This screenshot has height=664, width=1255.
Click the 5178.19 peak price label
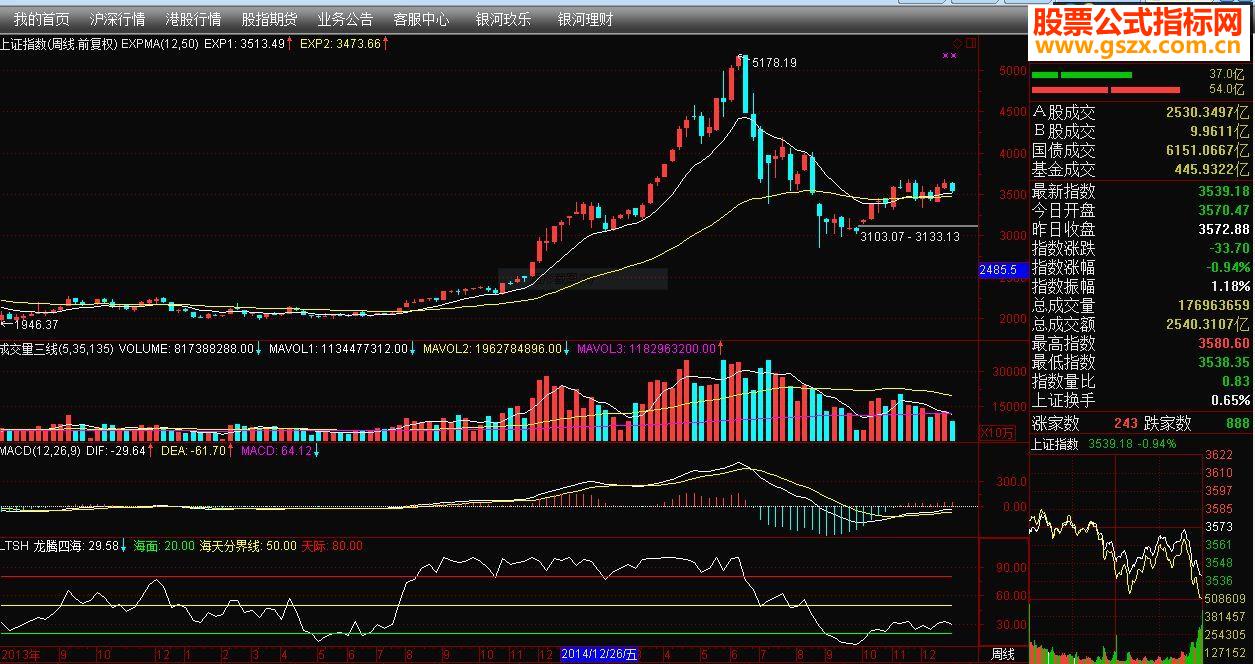[774, 63]
